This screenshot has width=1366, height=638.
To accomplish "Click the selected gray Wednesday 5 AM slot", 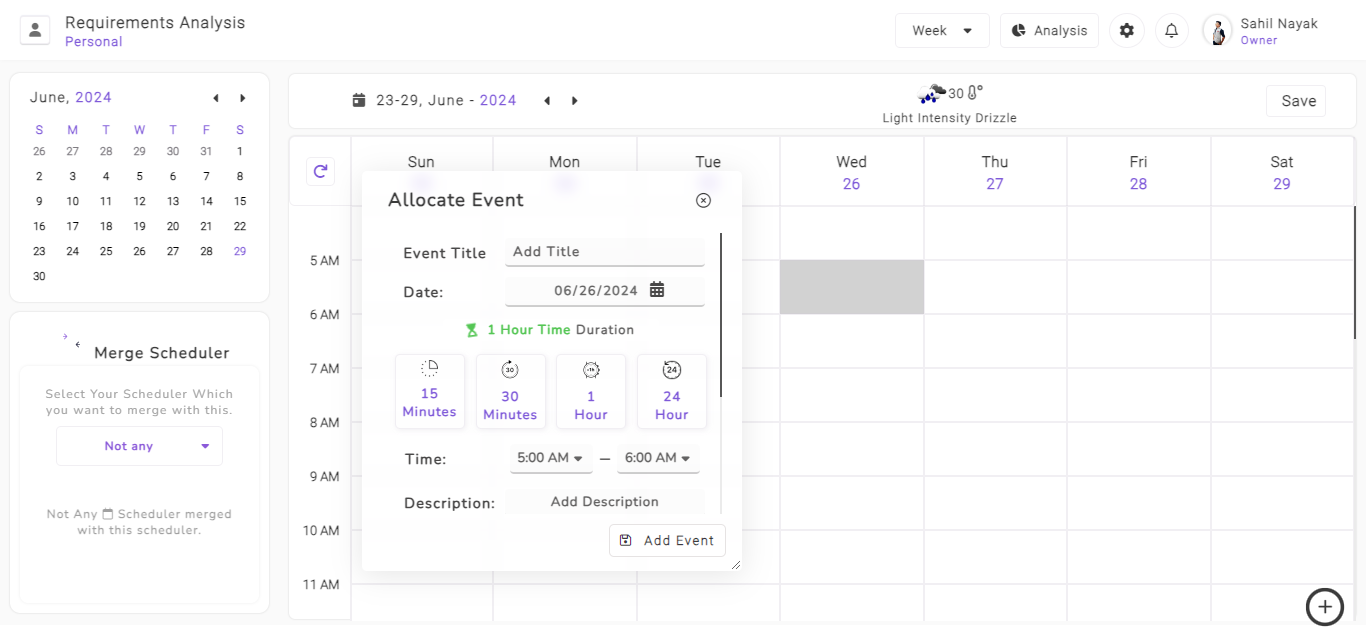I will click(x=852, y=287).
